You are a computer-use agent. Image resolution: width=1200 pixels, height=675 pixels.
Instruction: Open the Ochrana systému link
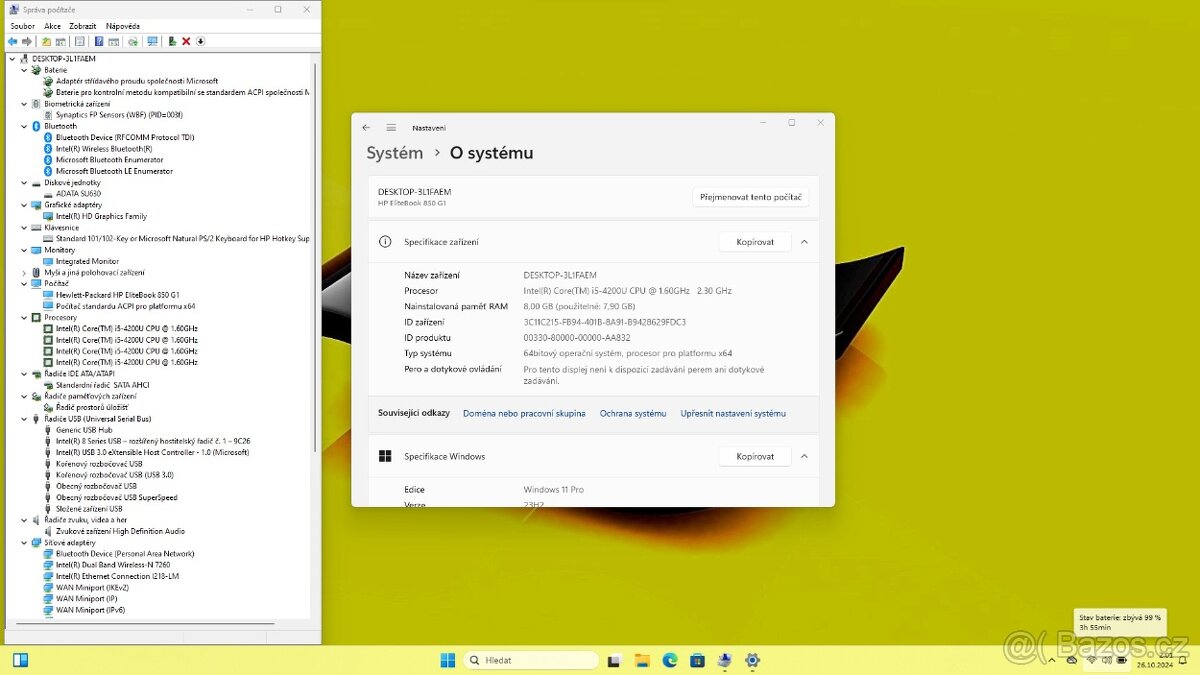[x=633, y=413]
